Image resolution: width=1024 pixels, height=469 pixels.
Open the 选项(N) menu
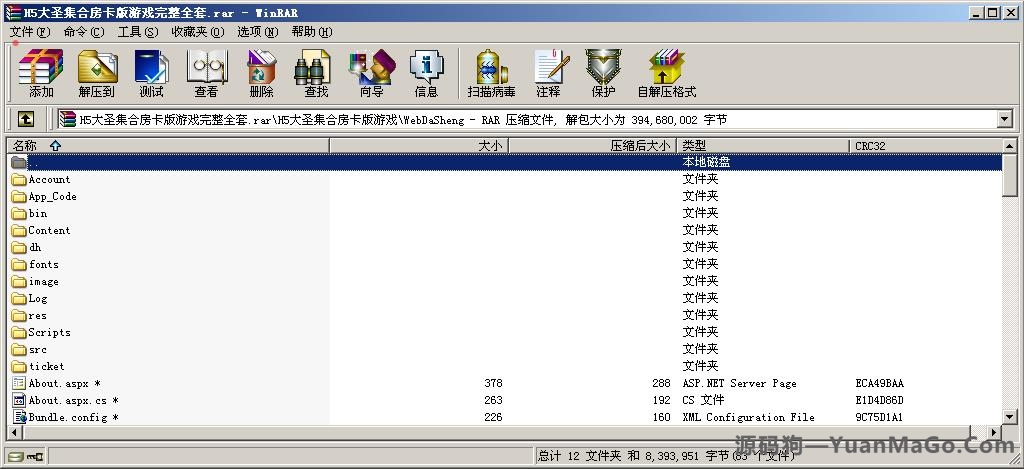tap(258, 31)
